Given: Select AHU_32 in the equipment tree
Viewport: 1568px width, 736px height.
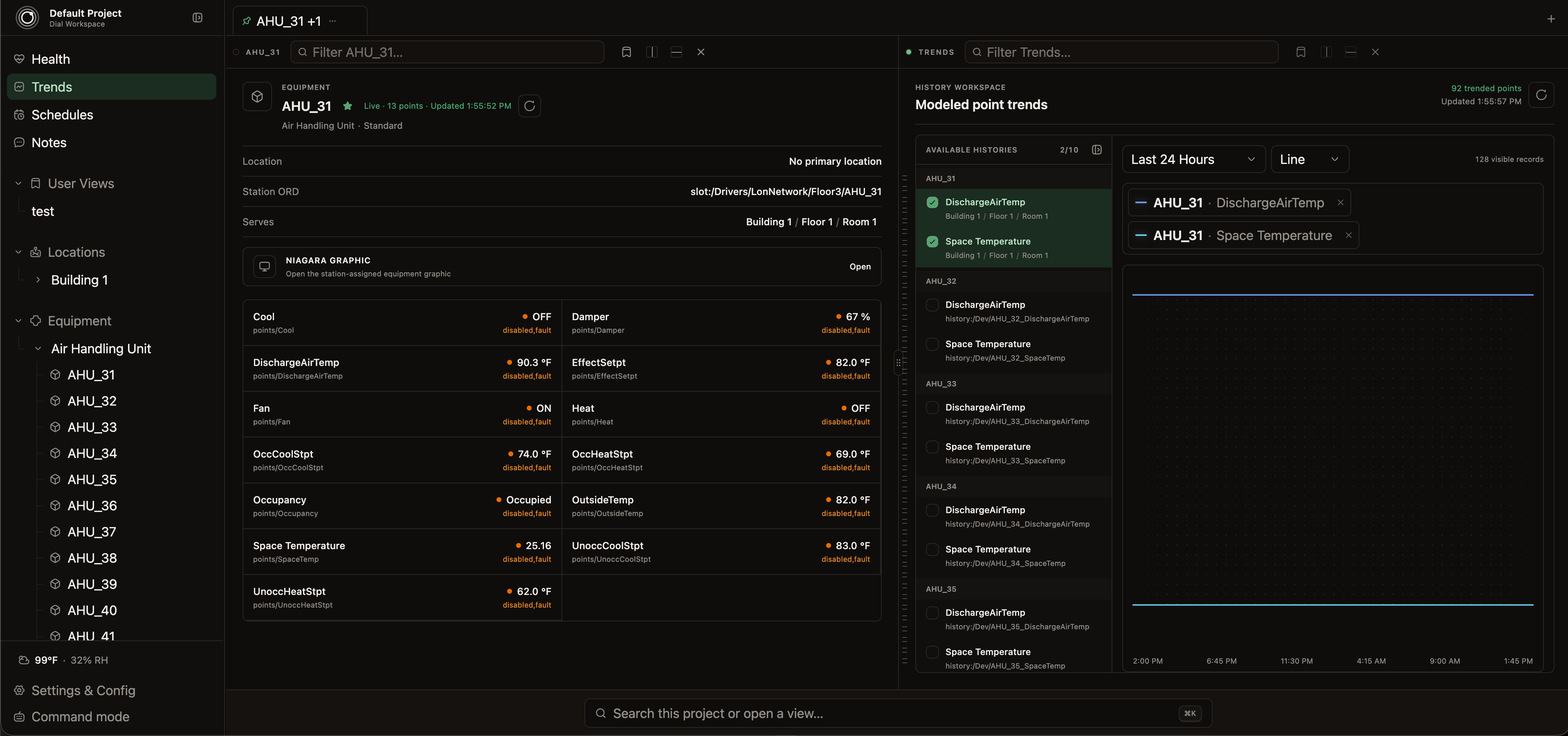Looking at the screenshot, I should (x=92, y=401).
